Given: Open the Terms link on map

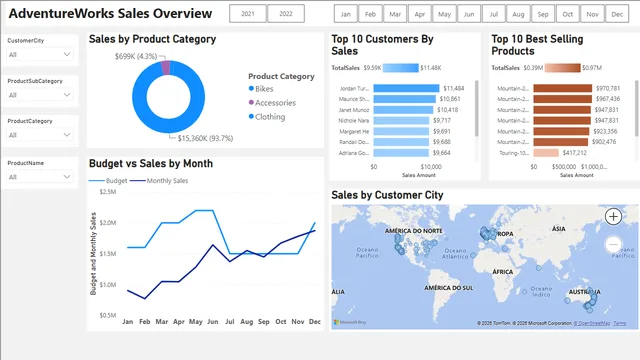Looking at the screenshot, I should pos(620,323).
